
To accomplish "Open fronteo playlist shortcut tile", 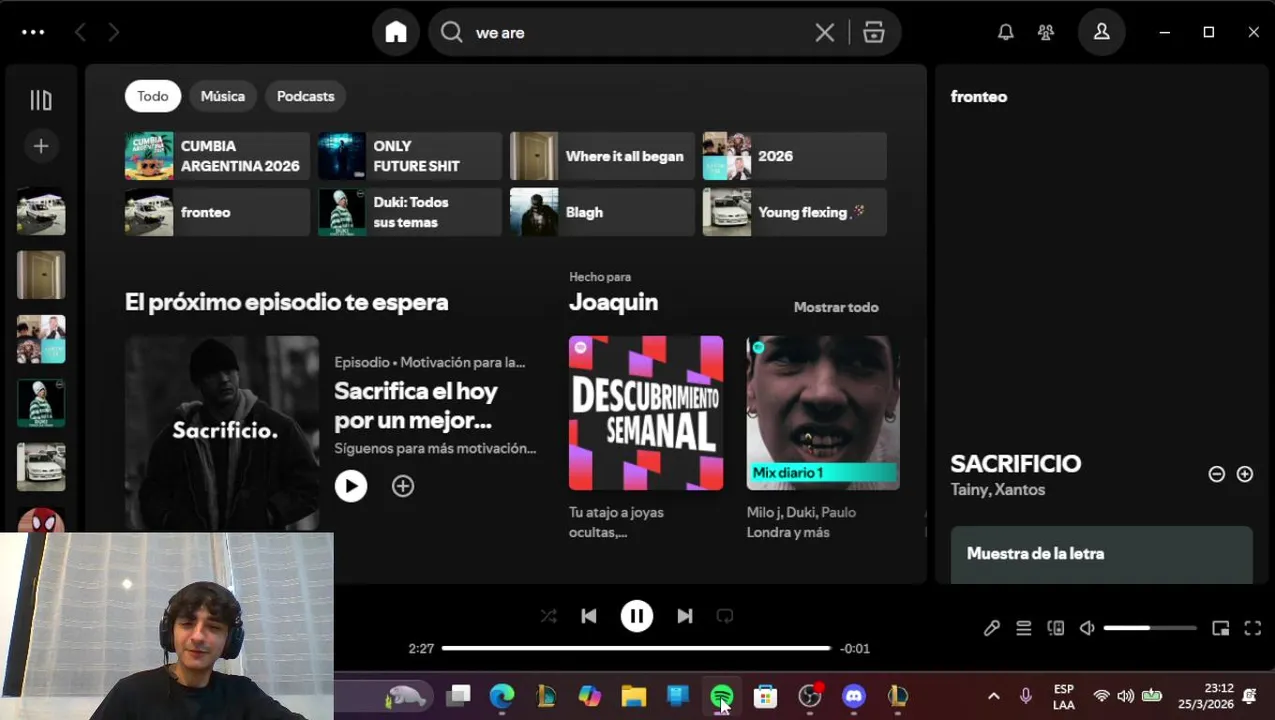I will (x=217, y=212).
